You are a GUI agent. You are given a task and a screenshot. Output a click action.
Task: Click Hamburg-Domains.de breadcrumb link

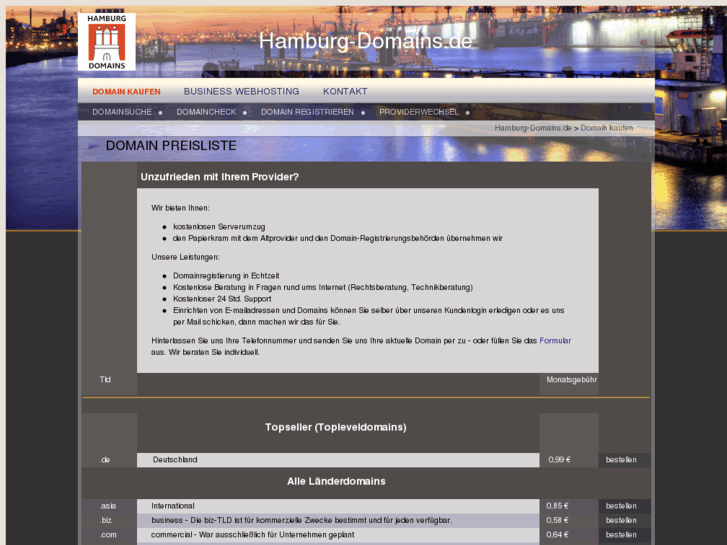[533, 128]
